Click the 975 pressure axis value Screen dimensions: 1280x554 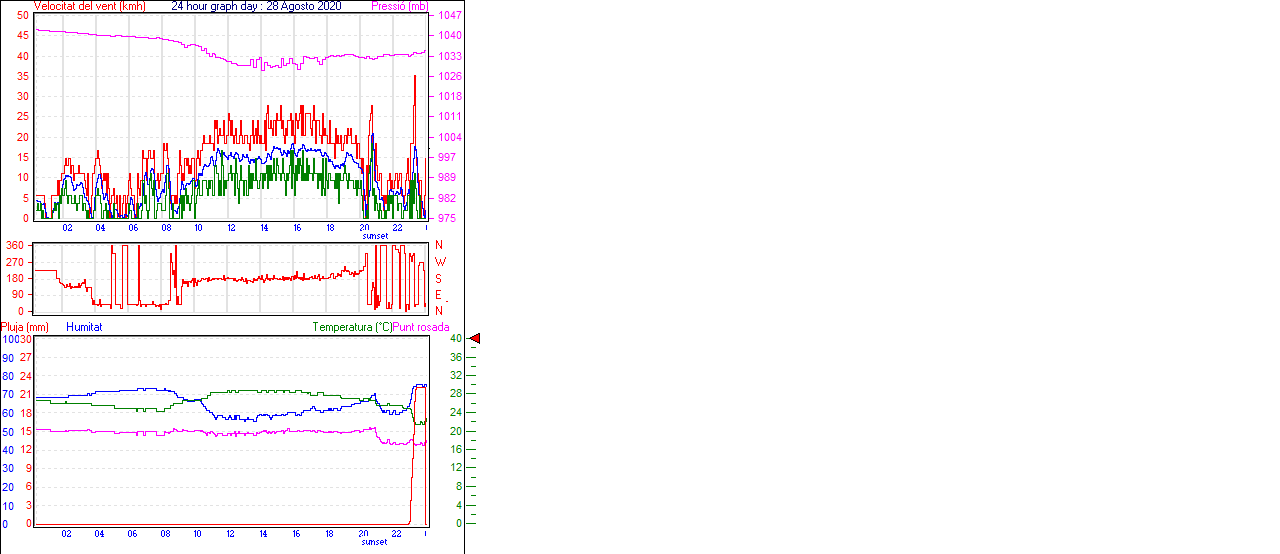tap(446, 218)
